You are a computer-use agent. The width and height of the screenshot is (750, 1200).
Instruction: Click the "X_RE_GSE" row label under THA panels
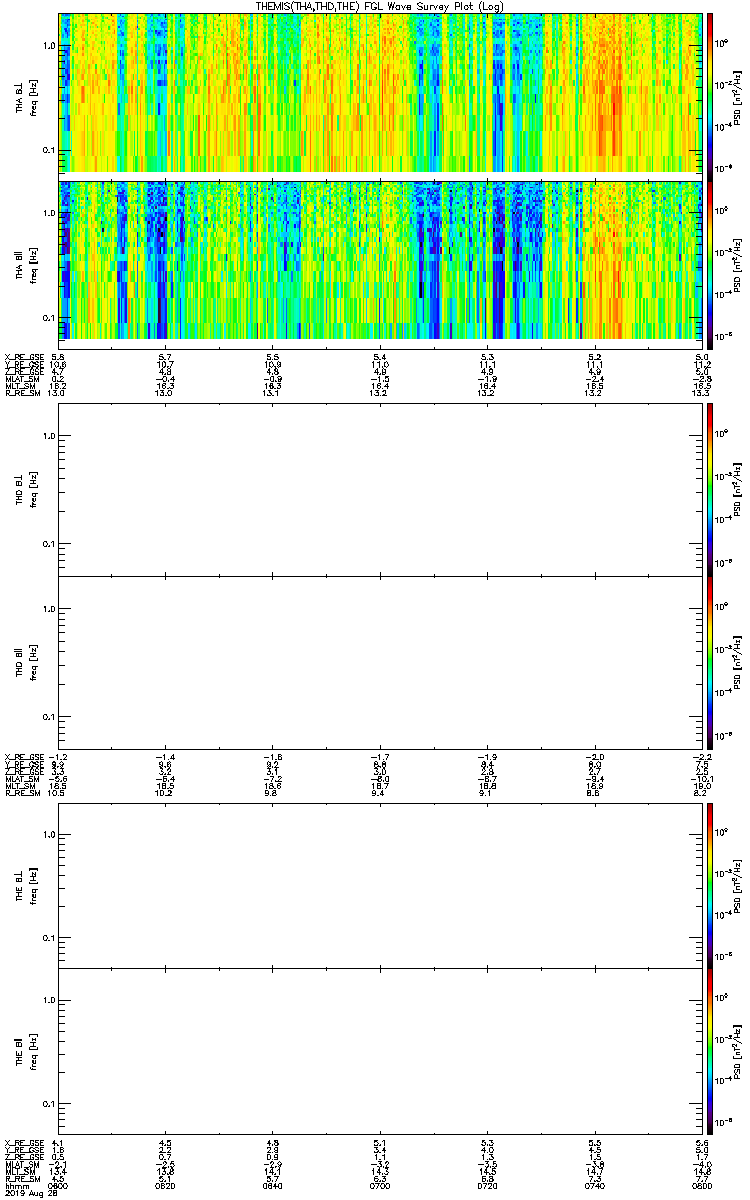pyautogui.click(x=24, y=357)
